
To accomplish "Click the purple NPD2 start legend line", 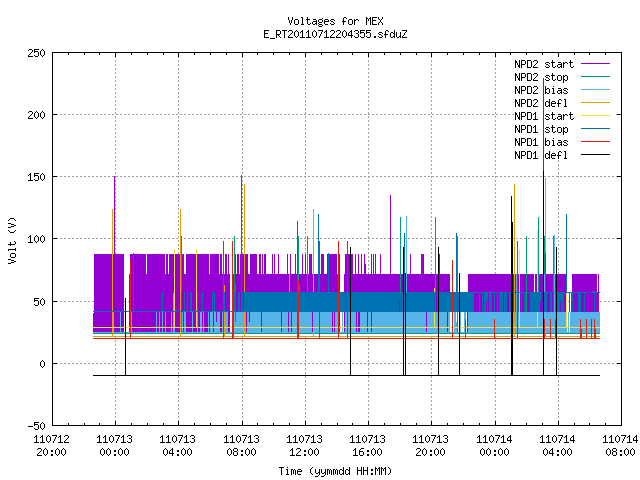I will tap(596, 64).
